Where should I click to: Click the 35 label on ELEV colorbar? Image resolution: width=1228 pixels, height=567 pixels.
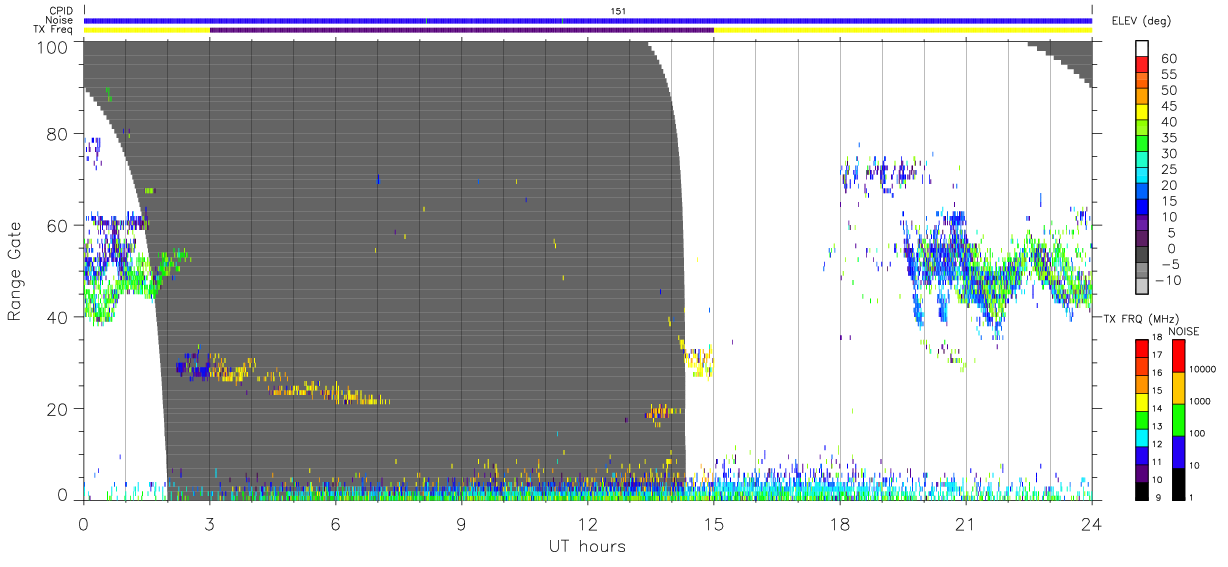(1167, 138)
